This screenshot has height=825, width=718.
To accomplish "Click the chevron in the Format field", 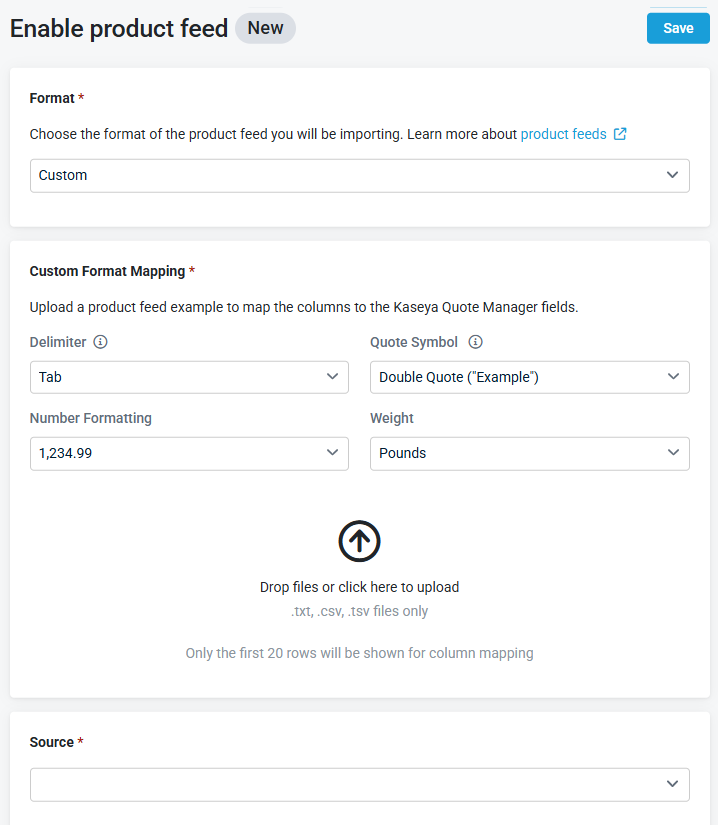I will click(672, 175).
